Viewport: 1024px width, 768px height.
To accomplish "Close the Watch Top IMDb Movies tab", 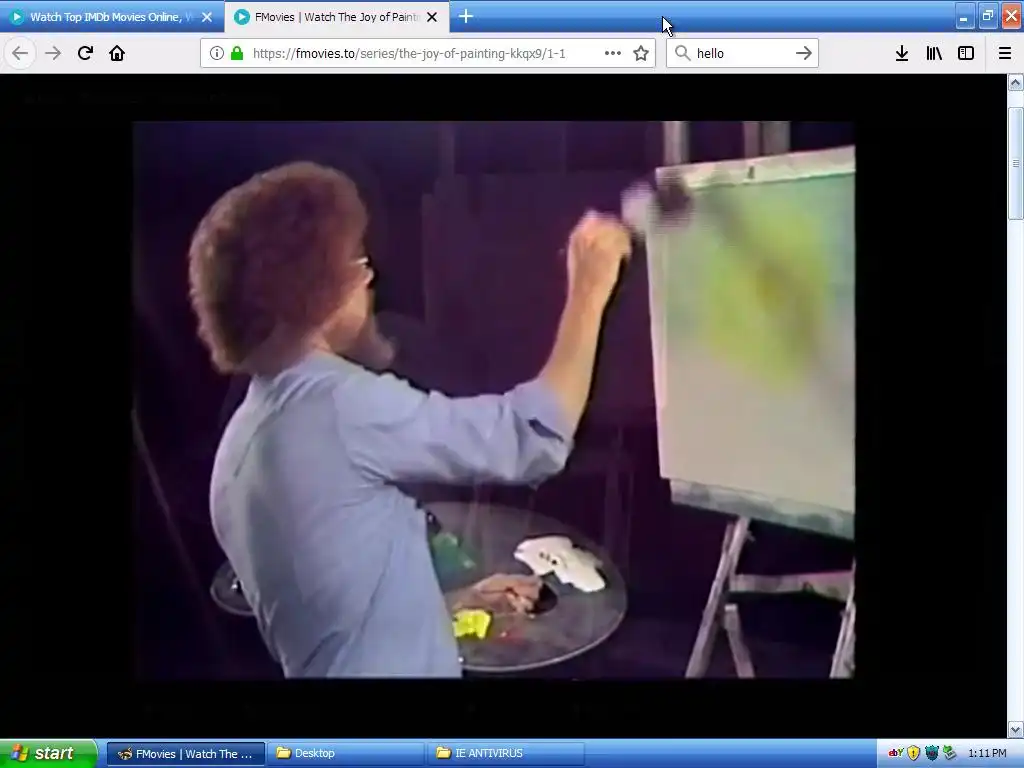I will pyautogui.click(x=207, y=17).
